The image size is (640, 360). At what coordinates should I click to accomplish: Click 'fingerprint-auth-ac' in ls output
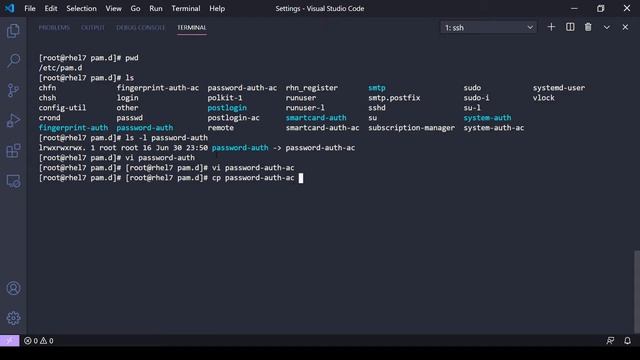tap(158, 88)
